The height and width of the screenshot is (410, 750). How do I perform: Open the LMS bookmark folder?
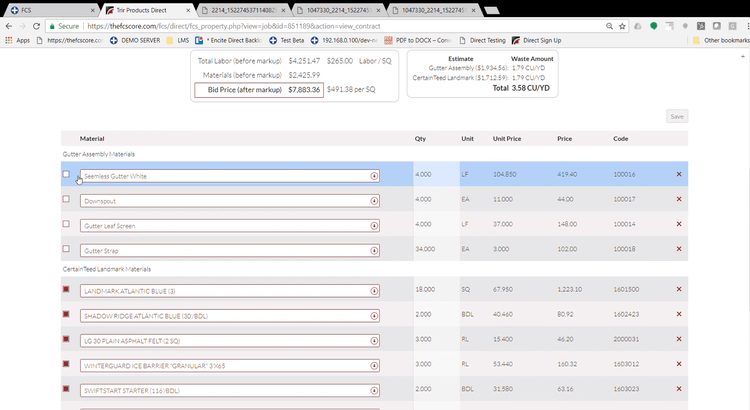click(x=177, y=40)
